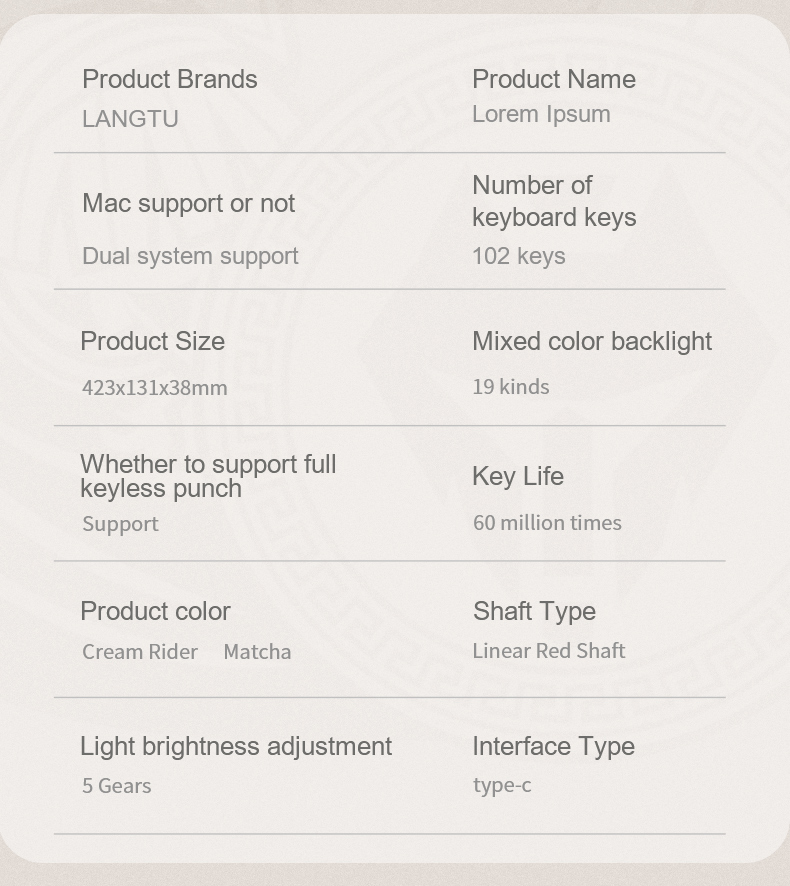790x886 pixels.
Task: Click the Product Name heading
Action: [x=553, y=80]
